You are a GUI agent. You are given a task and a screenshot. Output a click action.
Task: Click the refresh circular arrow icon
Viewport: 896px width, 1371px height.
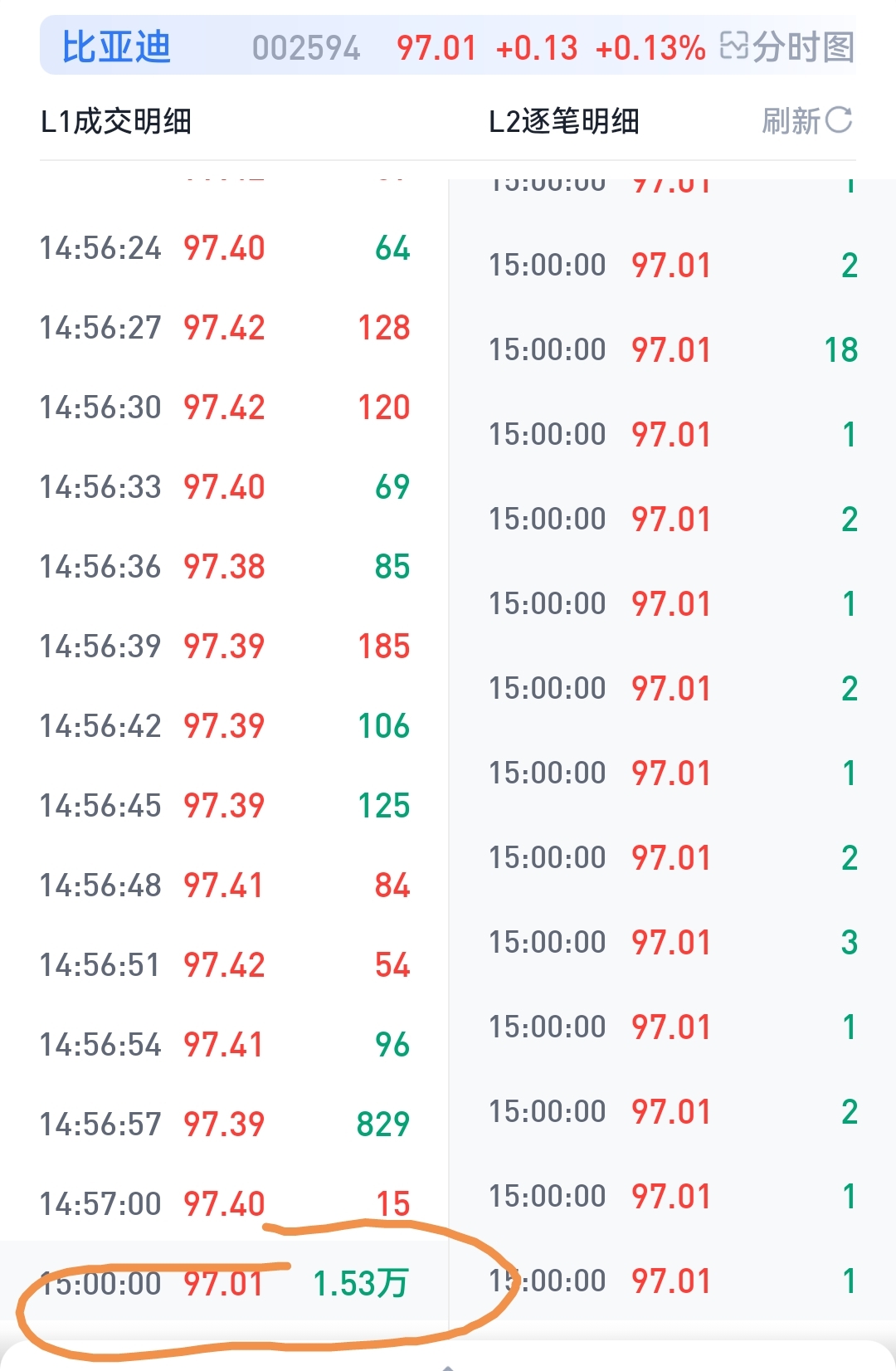pos(839,120)
